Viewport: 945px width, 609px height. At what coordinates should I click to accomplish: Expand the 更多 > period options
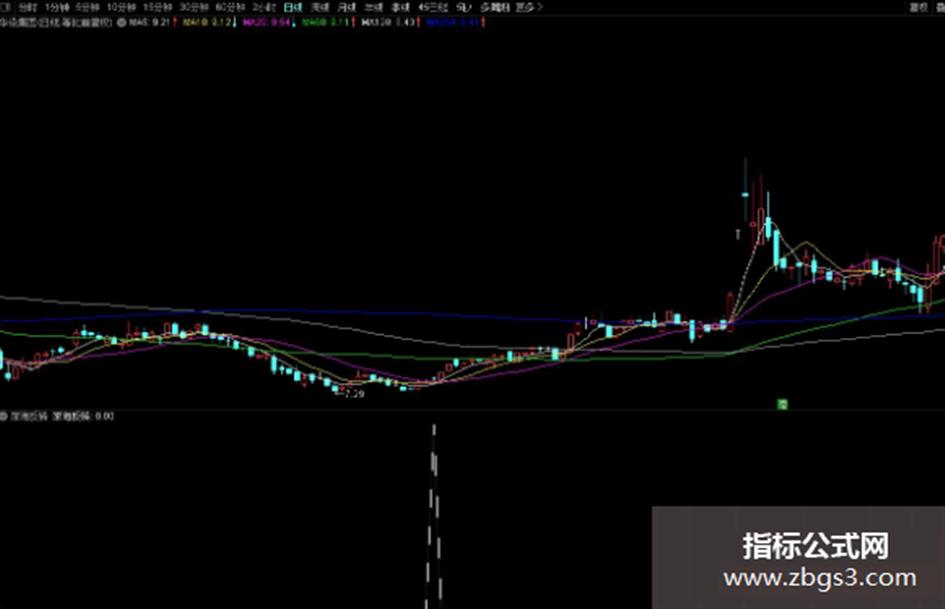[x=529, y=7]
